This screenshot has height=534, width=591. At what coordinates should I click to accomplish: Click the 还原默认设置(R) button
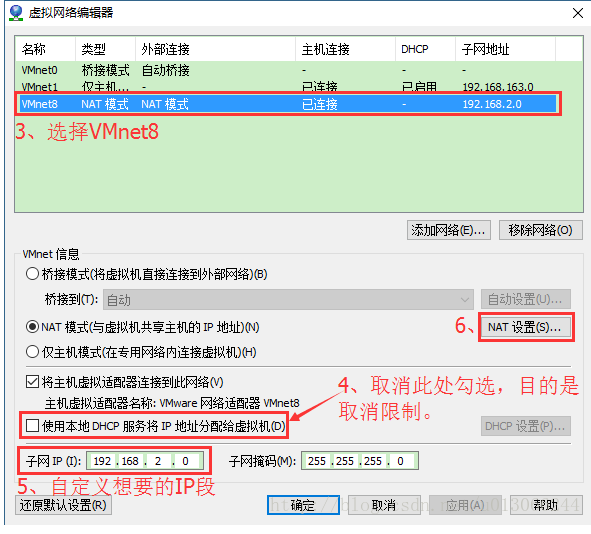tap(63, 505)
